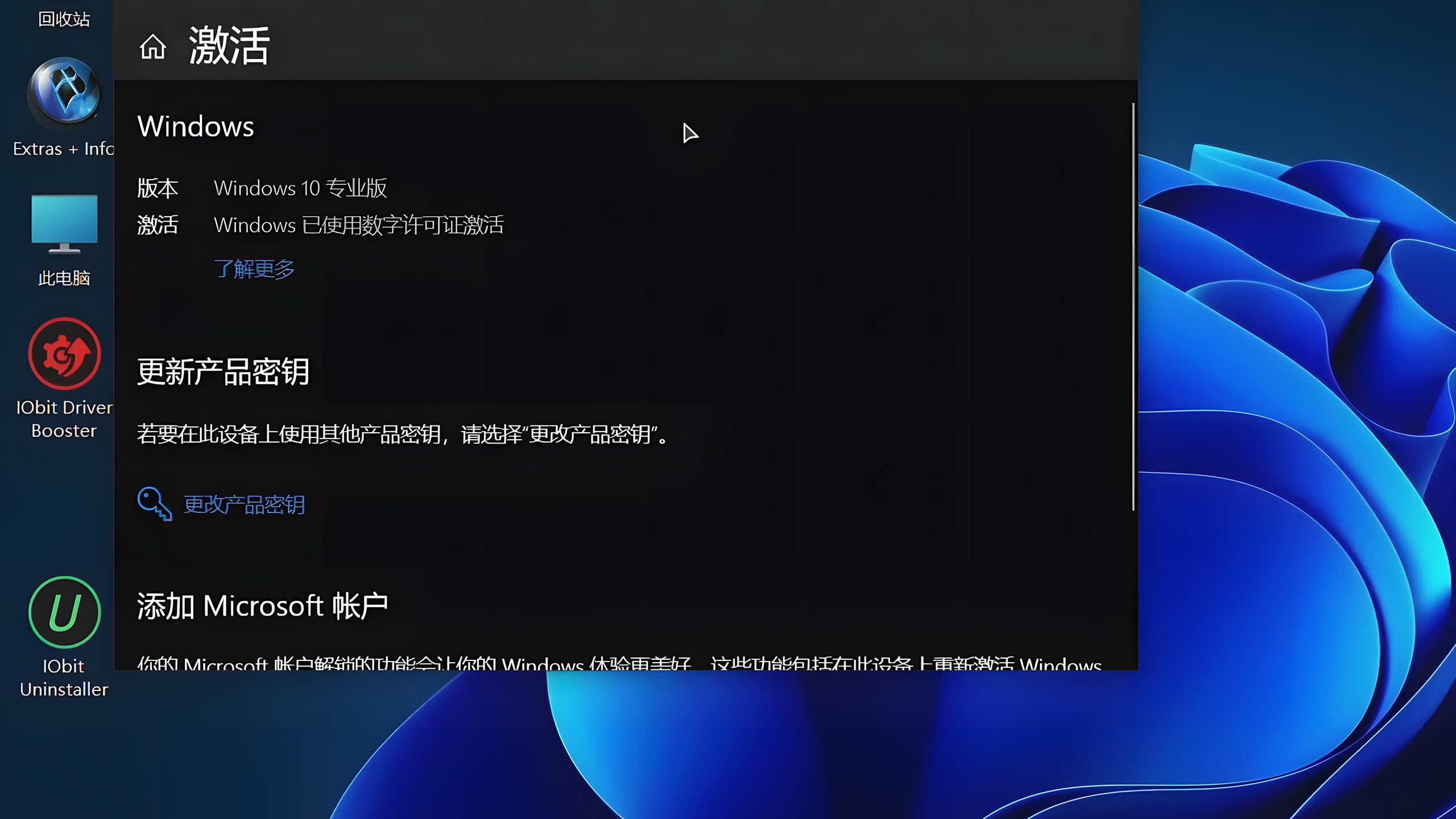Click the Windows section heading
The height and width of the screenshot is (819, 1456).
196,126
